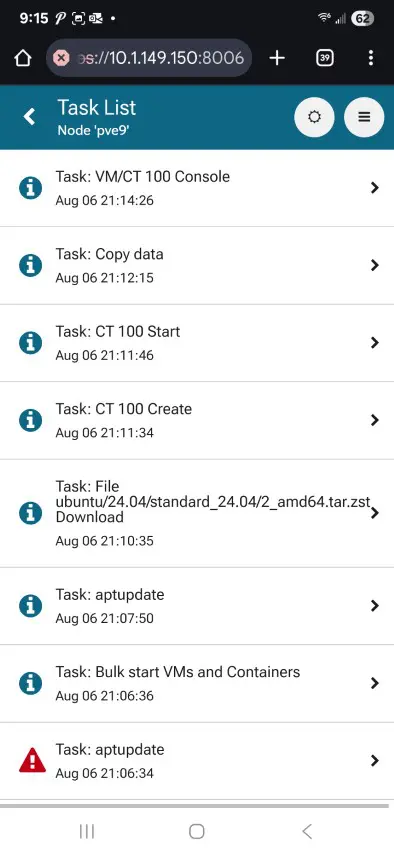Screen dimensions: 394x854
Task: Open the ubuntu 24.04 template Download task
Action: [x=197, y=513]
